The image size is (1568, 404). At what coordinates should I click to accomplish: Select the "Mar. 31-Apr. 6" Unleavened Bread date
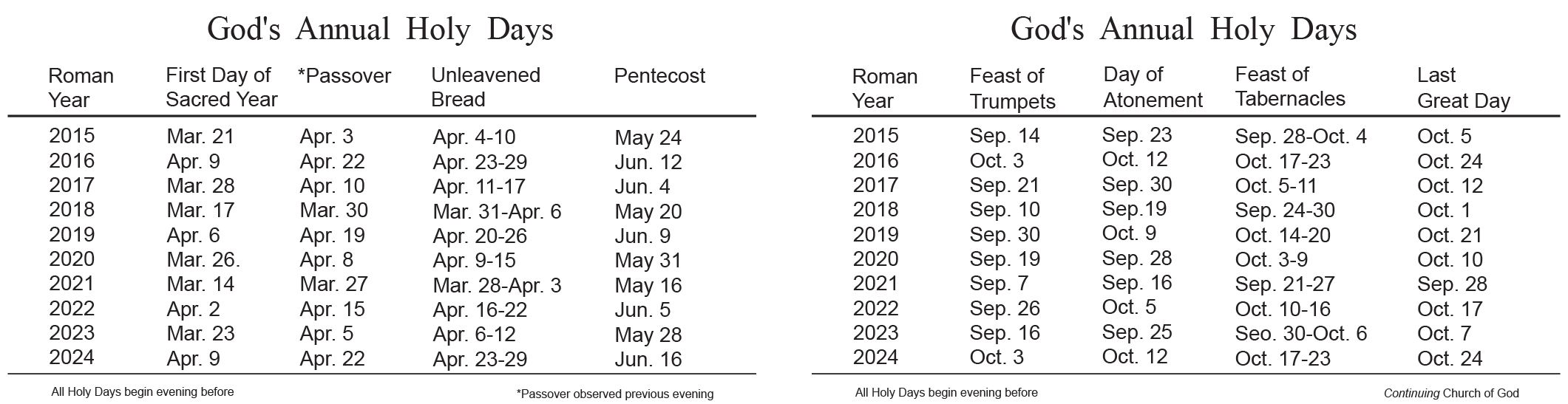click(497, 212)
